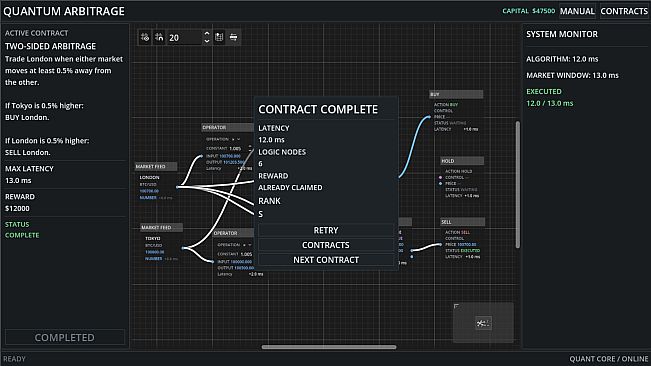This screenshot has width=651, height=366.
Task: Click CONSTANT 1.005 value in lower operator
Action: [x=246, y=254]
